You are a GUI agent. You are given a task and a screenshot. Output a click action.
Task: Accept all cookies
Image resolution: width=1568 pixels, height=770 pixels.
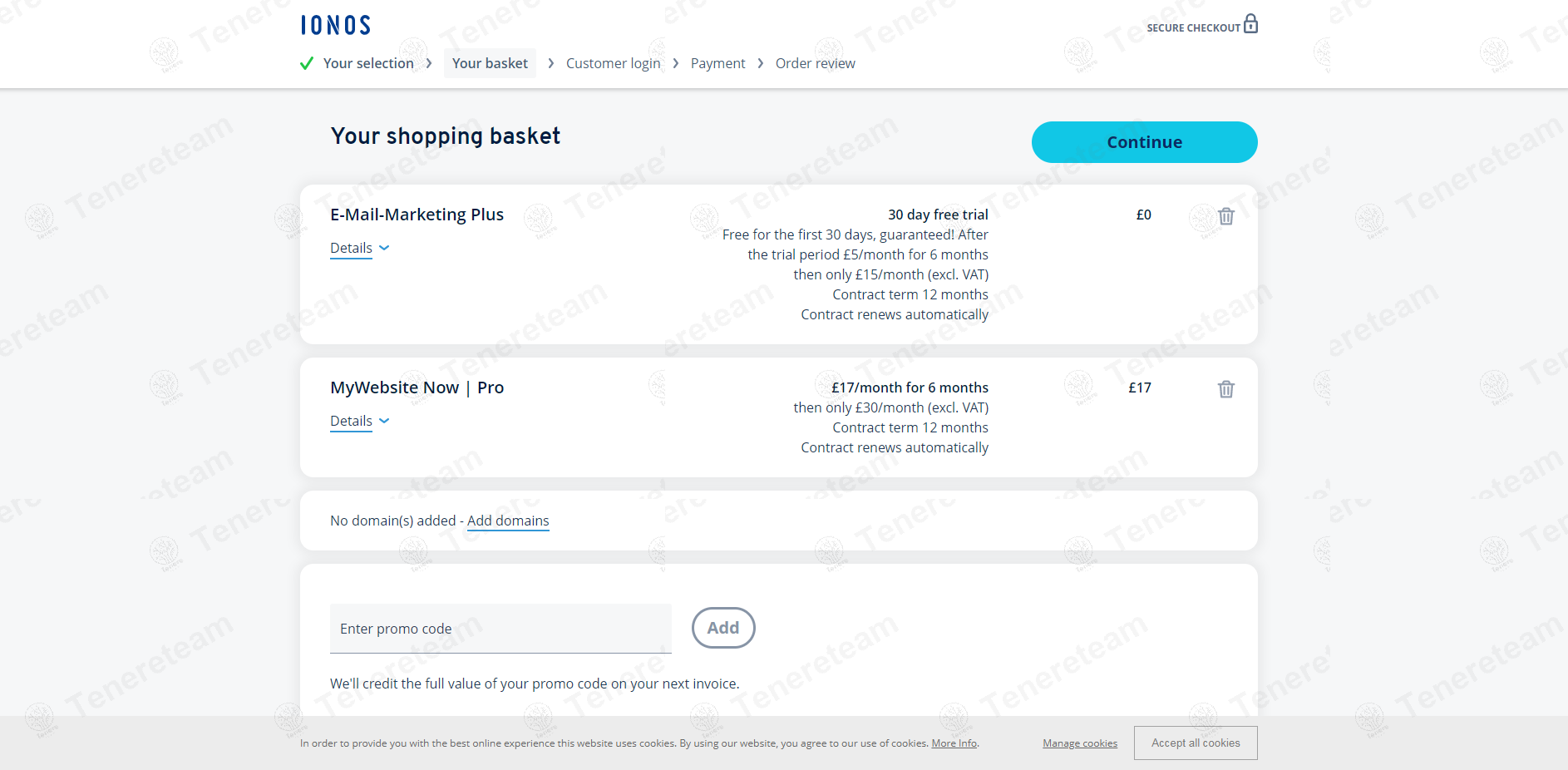(1196, 743)
